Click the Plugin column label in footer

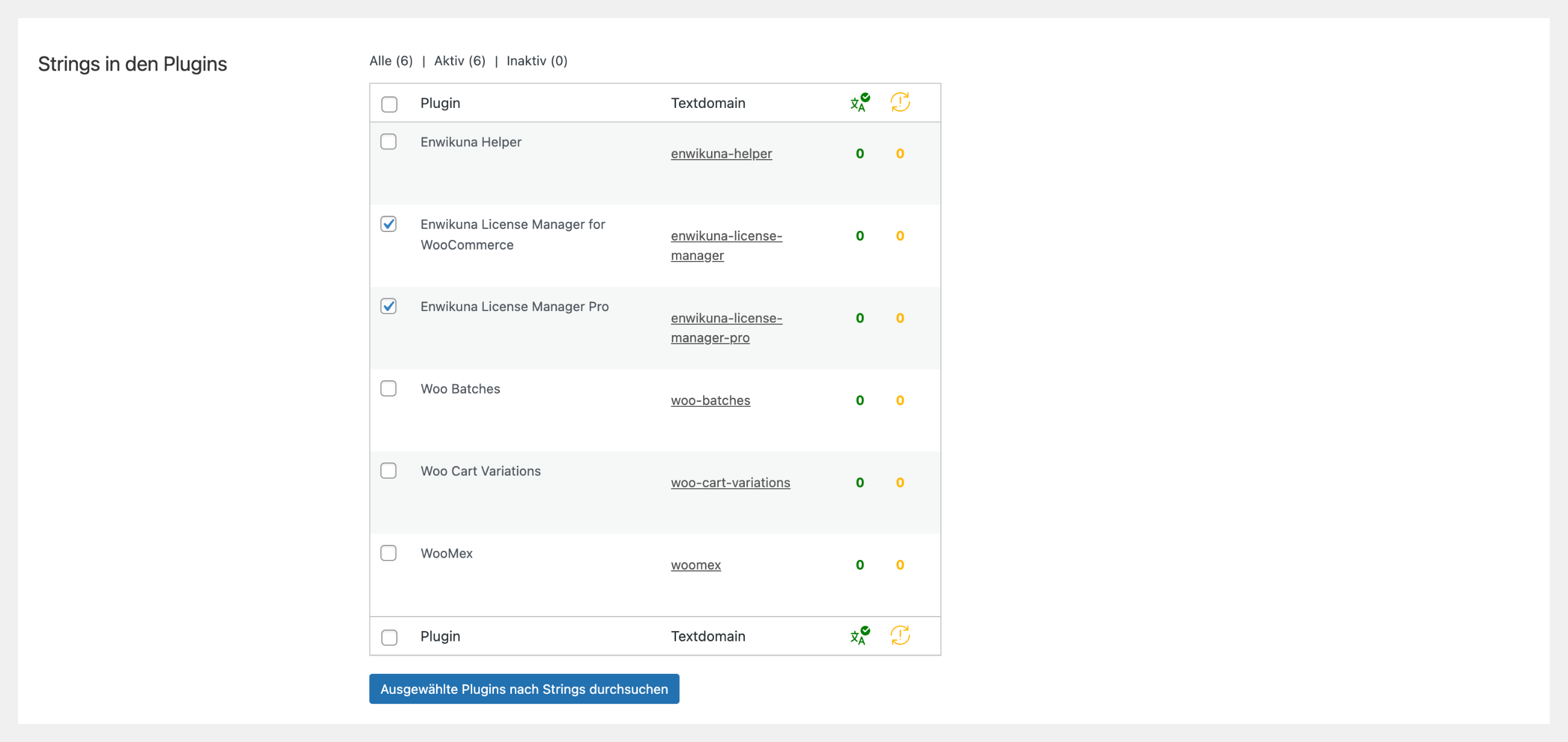(440, 636)
